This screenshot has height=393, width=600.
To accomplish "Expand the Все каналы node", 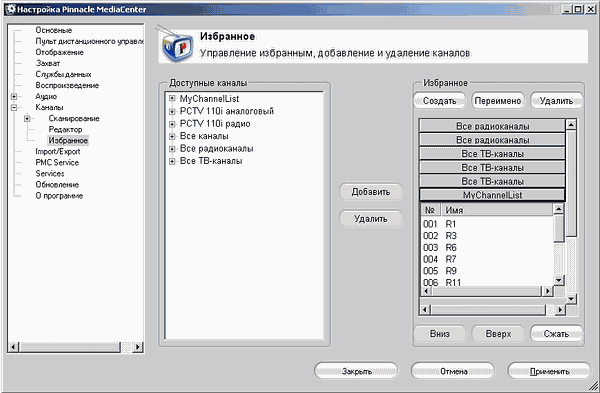I will point(172,136).
